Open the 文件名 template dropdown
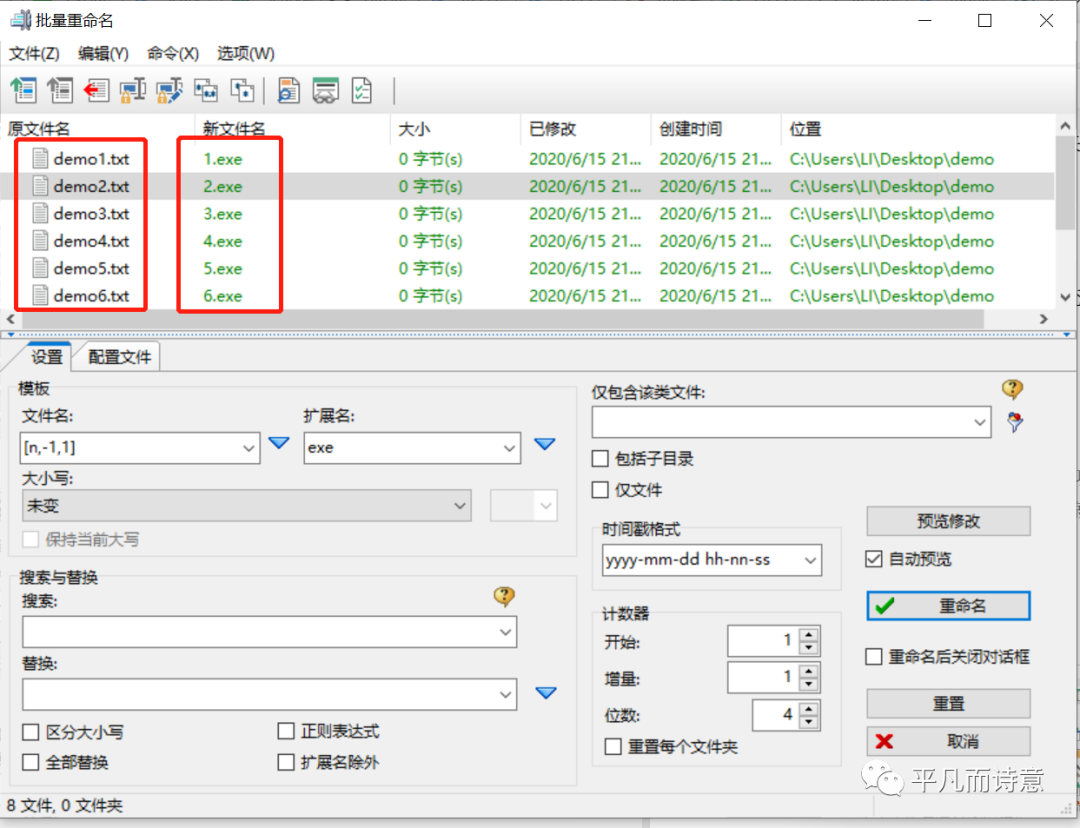 [249, 448]
